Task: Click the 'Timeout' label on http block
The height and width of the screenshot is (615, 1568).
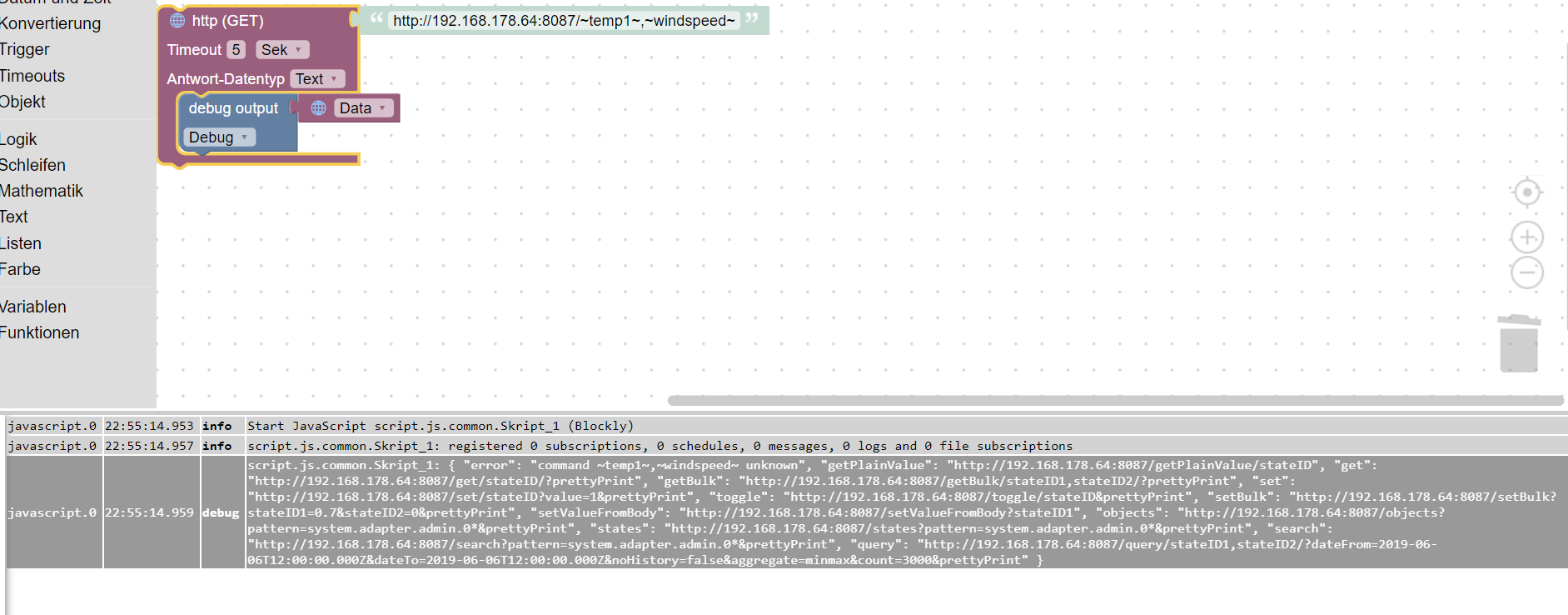Action: pyautogui.click(x=194, y=50)
